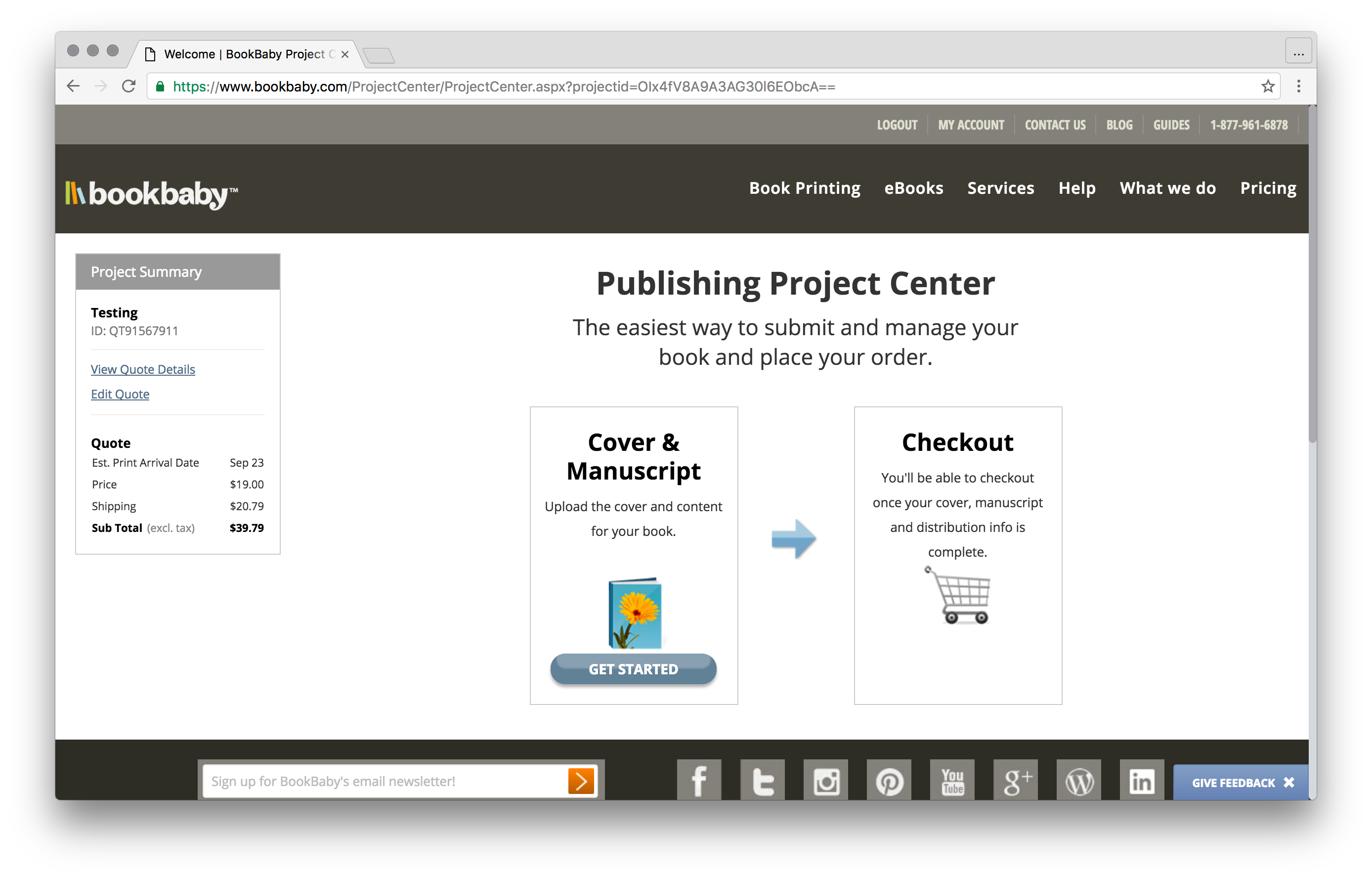The image size is (1372, 879).
Task: Reload the page in the browser
Action: coord(129,86)
